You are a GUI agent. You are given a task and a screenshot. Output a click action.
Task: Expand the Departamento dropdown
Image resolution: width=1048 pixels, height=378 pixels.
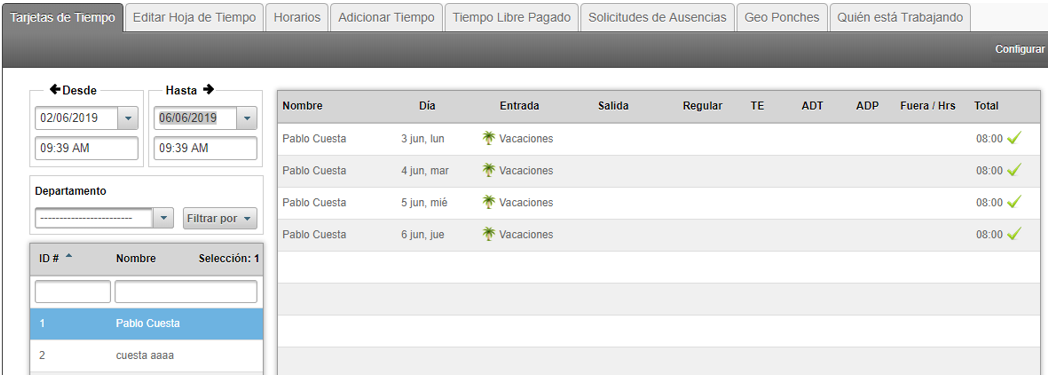tap(163, 218)
